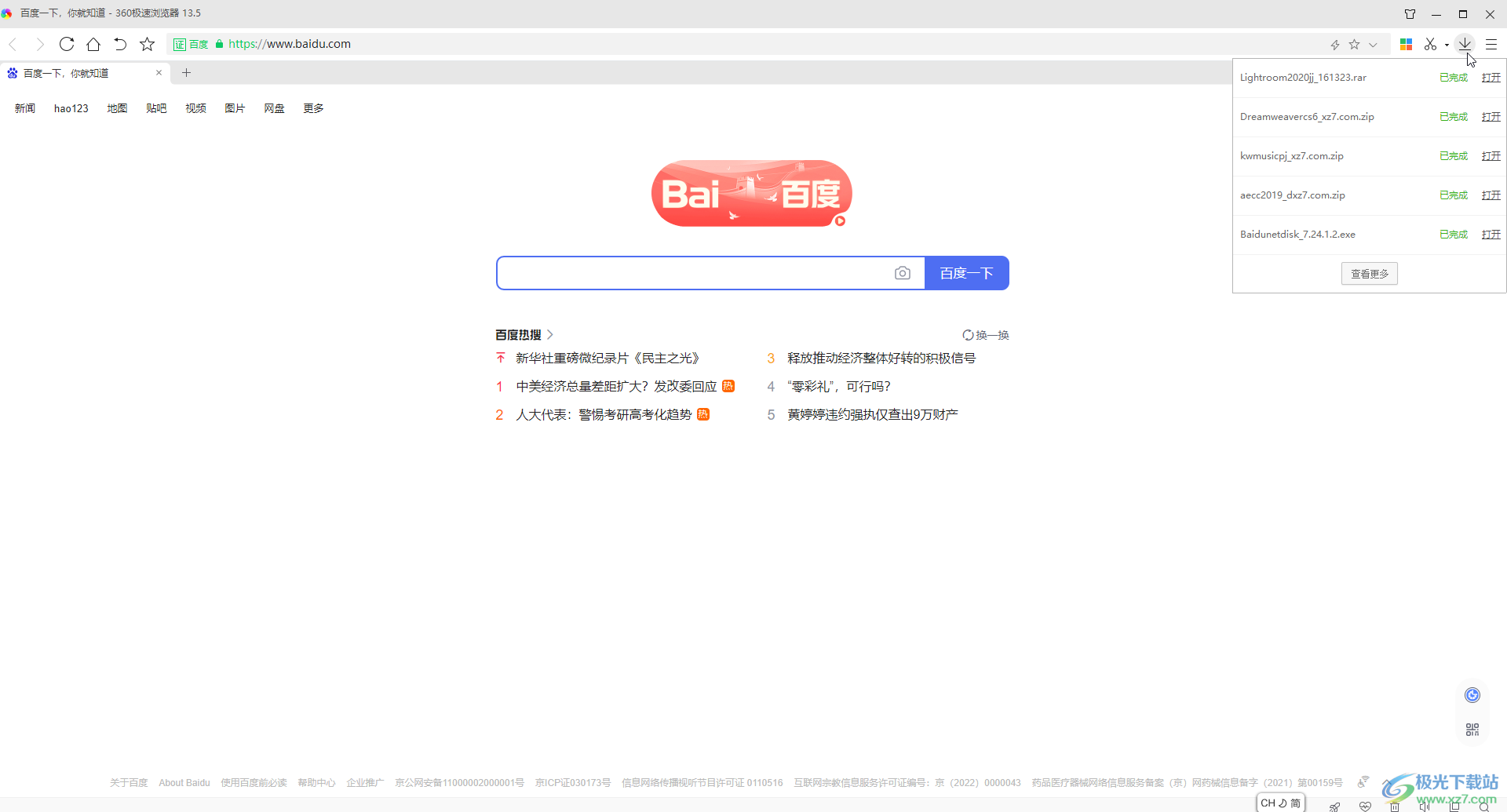Open the 新闻 link
Screen dimensions: 1507x812
(x=25, y=108)
